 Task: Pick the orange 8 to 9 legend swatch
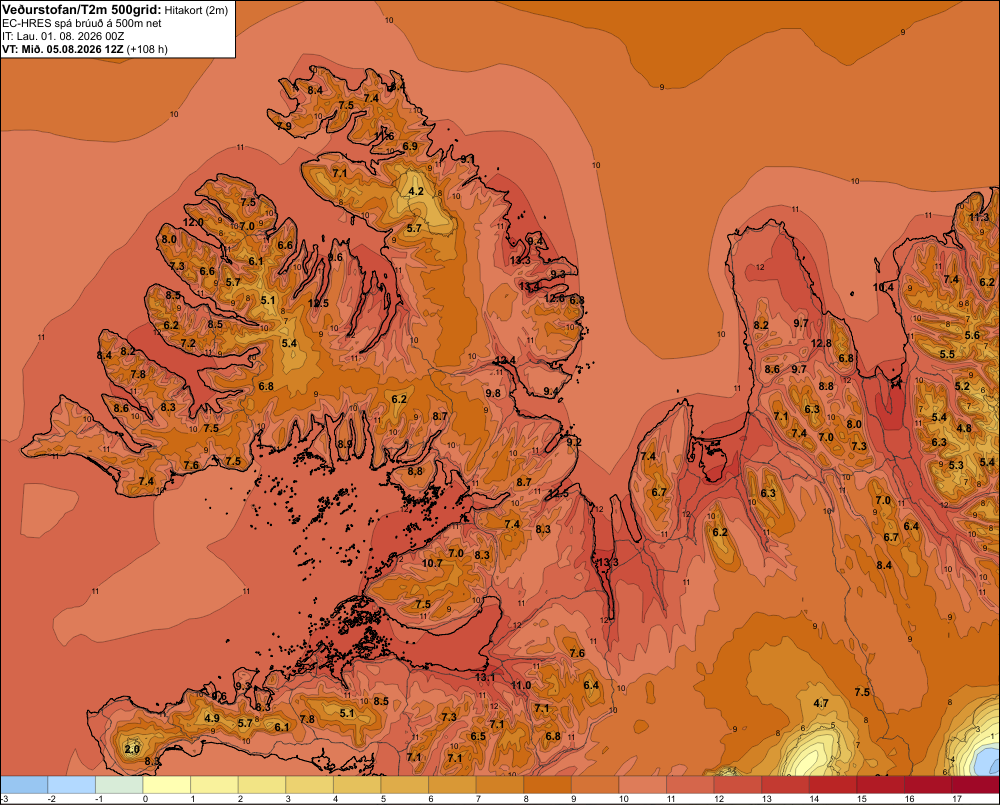point(547,785)
